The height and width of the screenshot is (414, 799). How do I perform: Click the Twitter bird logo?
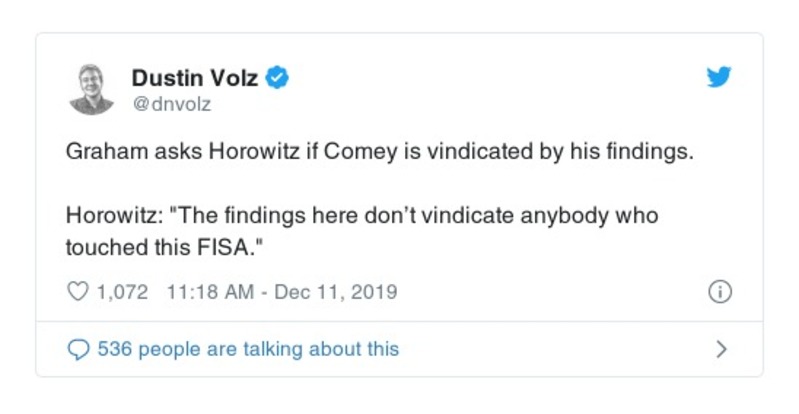(x=719, y=78)
